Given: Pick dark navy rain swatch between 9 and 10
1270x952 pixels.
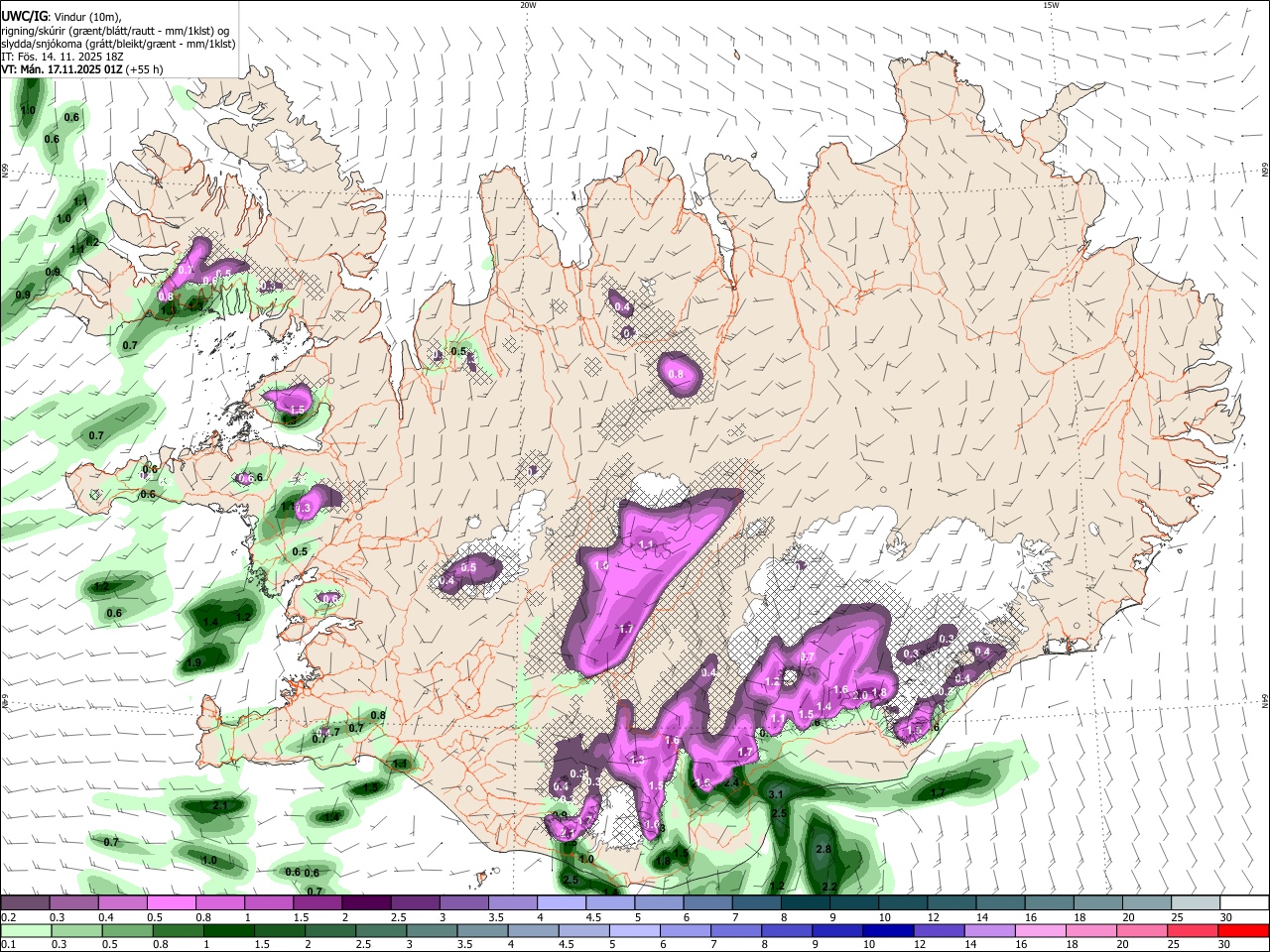Looking at the screenshot, I should (837, 930).
